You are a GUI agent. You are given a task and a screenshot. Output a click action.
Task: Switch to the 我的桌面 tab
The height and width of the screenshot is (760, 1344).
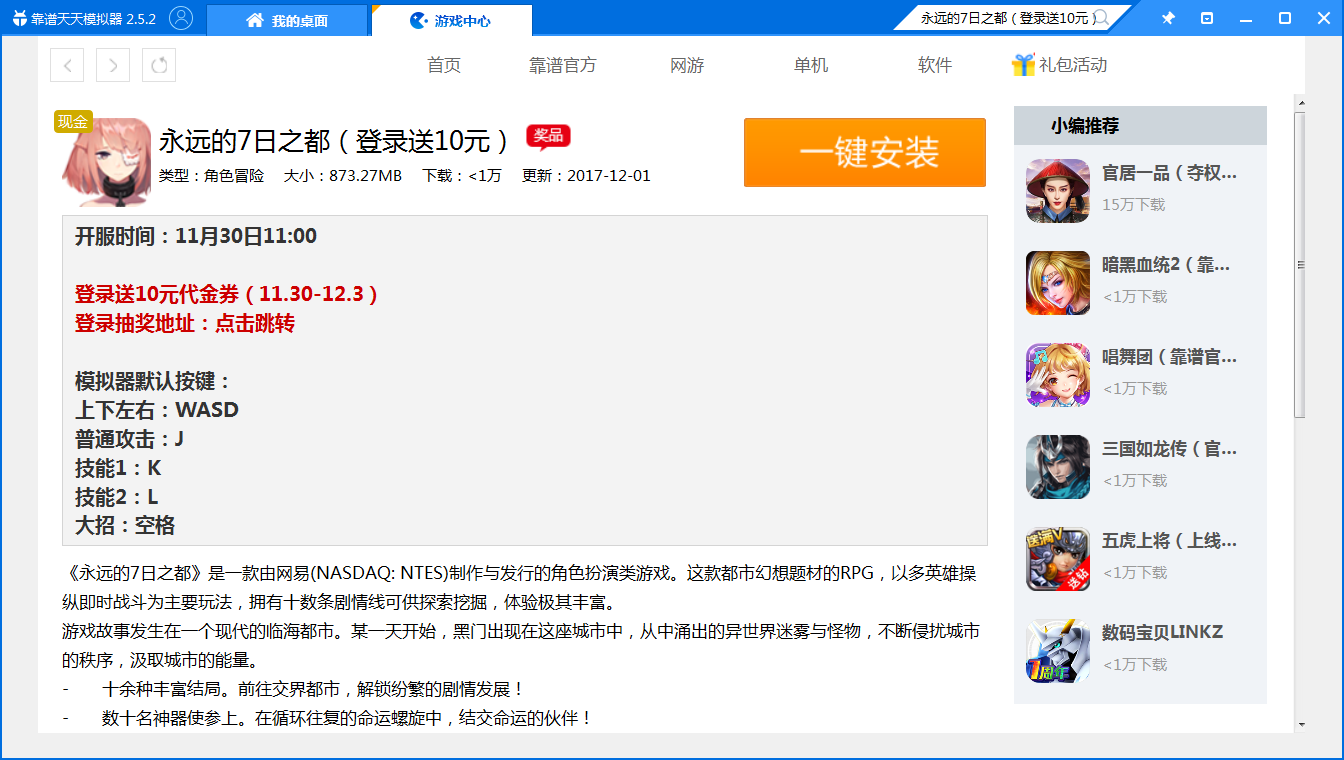click(x=286, y=18)
